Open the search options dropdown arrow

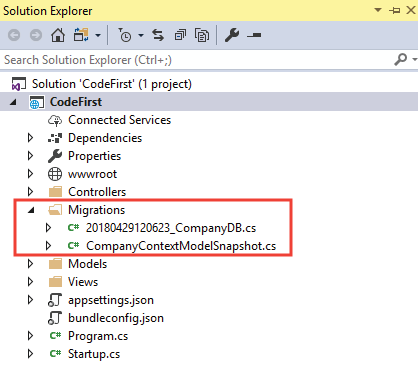pos(414,60)
